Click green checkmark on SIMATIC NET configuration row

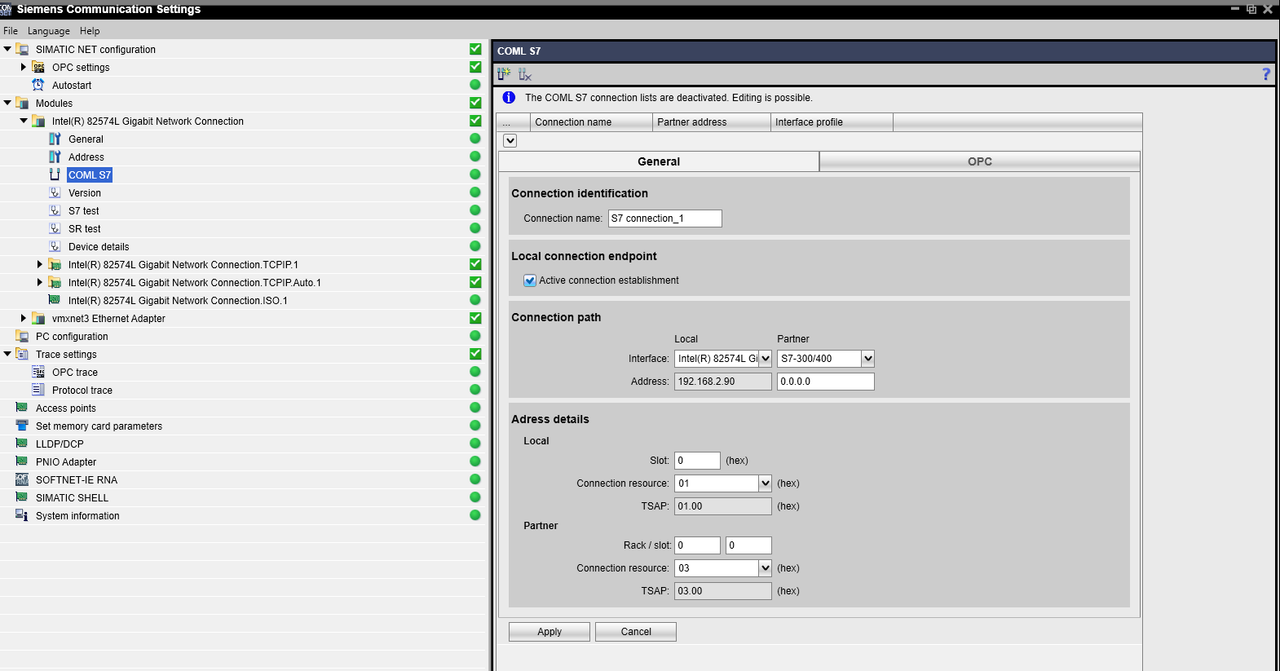pyautogui.click(x=475, y=49)
